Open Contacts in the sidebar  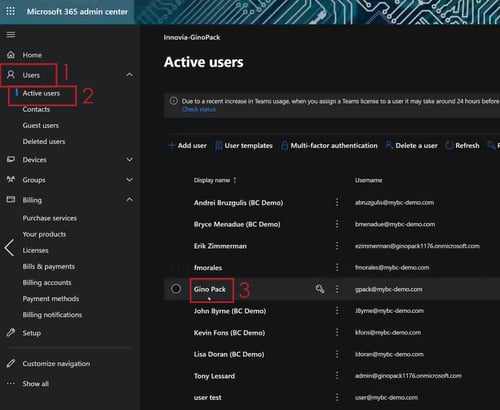[x=36, y=109]
